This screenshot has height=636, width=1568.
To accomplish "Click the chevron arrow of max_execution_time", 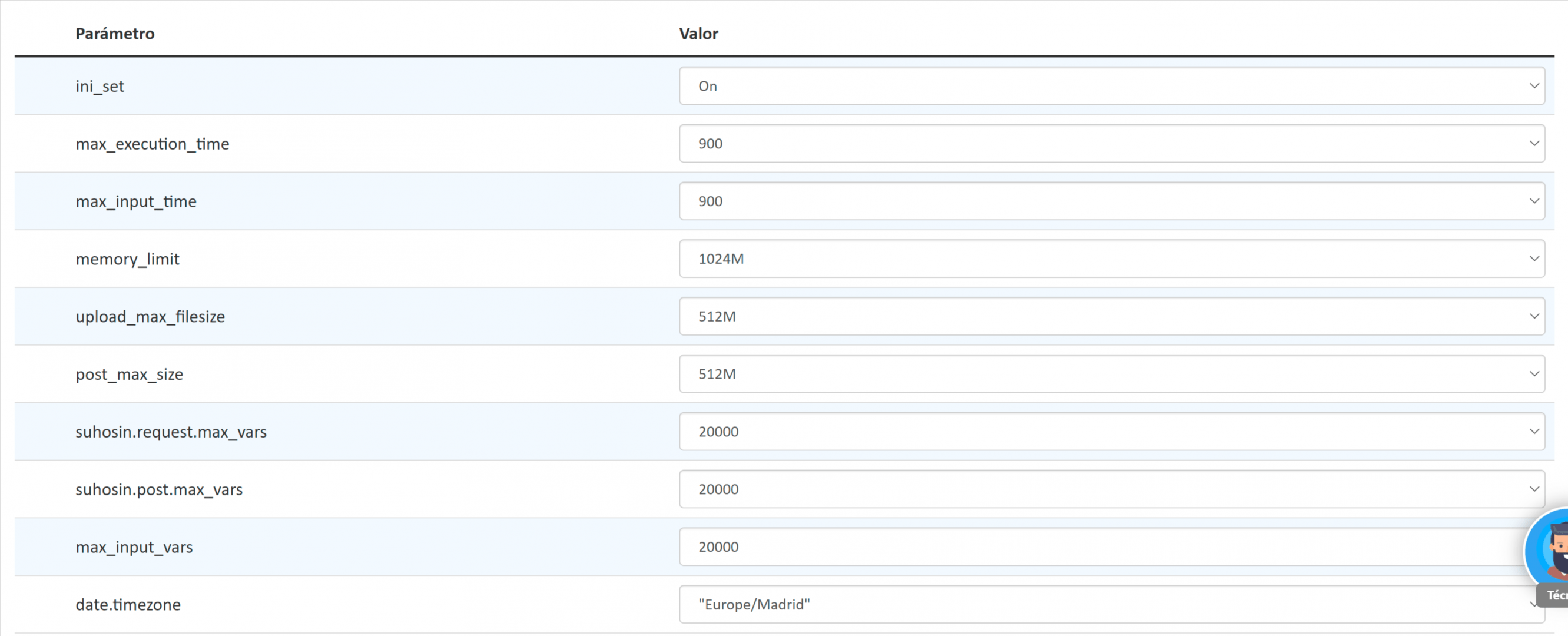I will [1534, 144].
